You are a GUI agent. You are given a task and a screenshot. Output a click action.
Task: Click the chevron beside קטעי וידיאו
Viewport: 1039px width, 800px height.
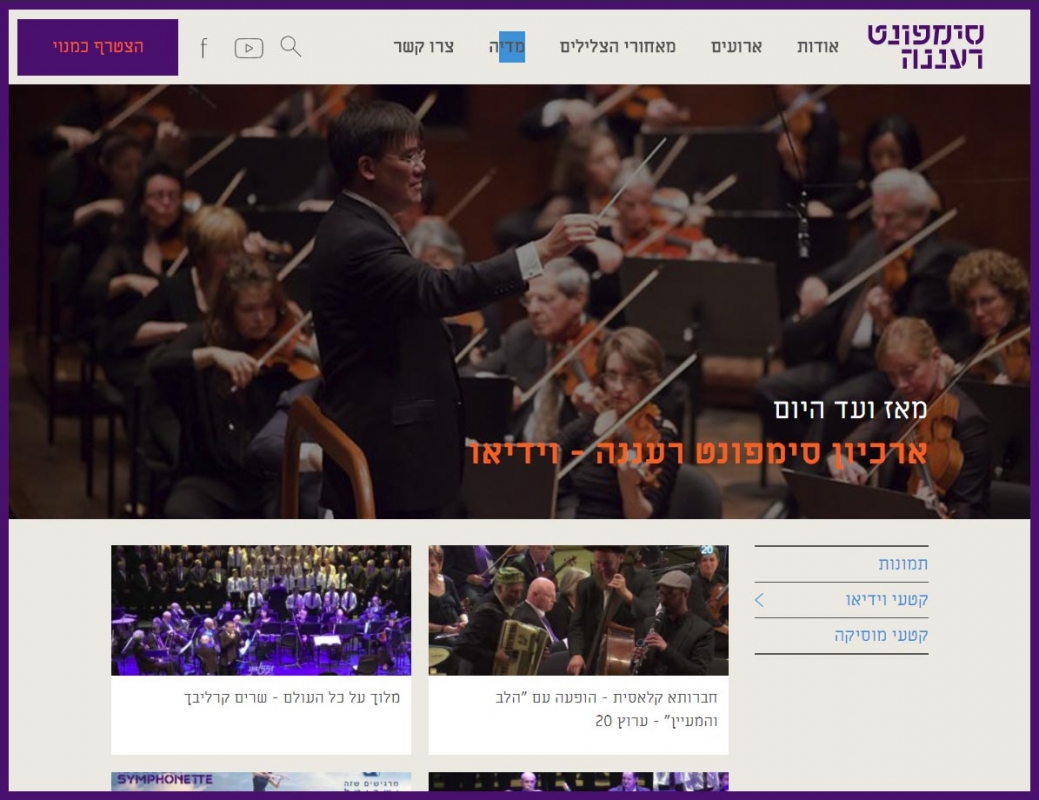(x=759, y=600)
